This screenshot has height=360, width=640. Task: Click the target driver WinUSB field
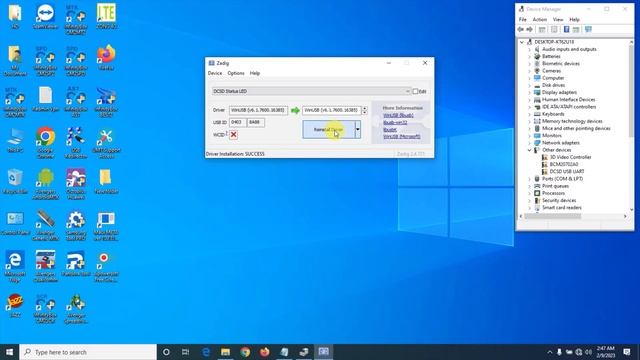pyautogui.click(x=331, y=110)
